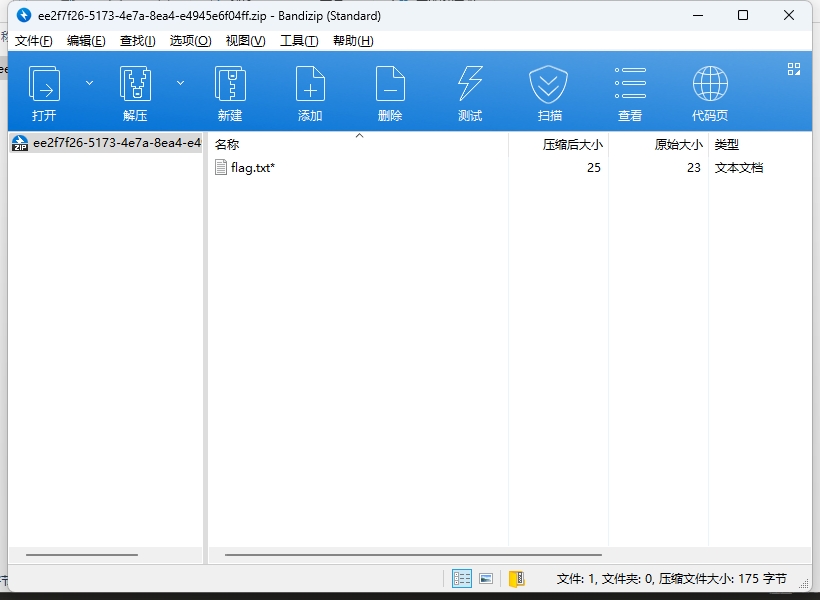Screen dimensions: 820x600
Task: Select the flag.txt file row
Action: (x=509, y=167)
